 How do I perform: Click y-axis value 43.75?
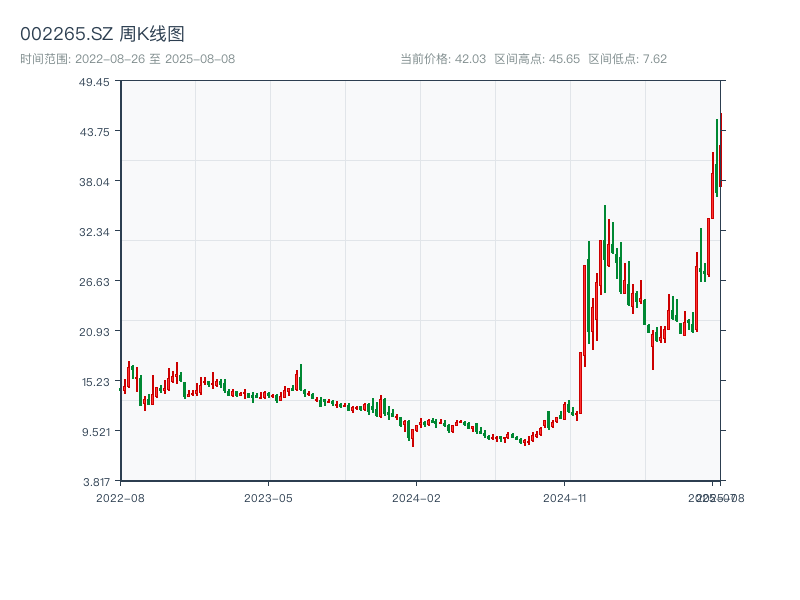[x=94, y=132]
